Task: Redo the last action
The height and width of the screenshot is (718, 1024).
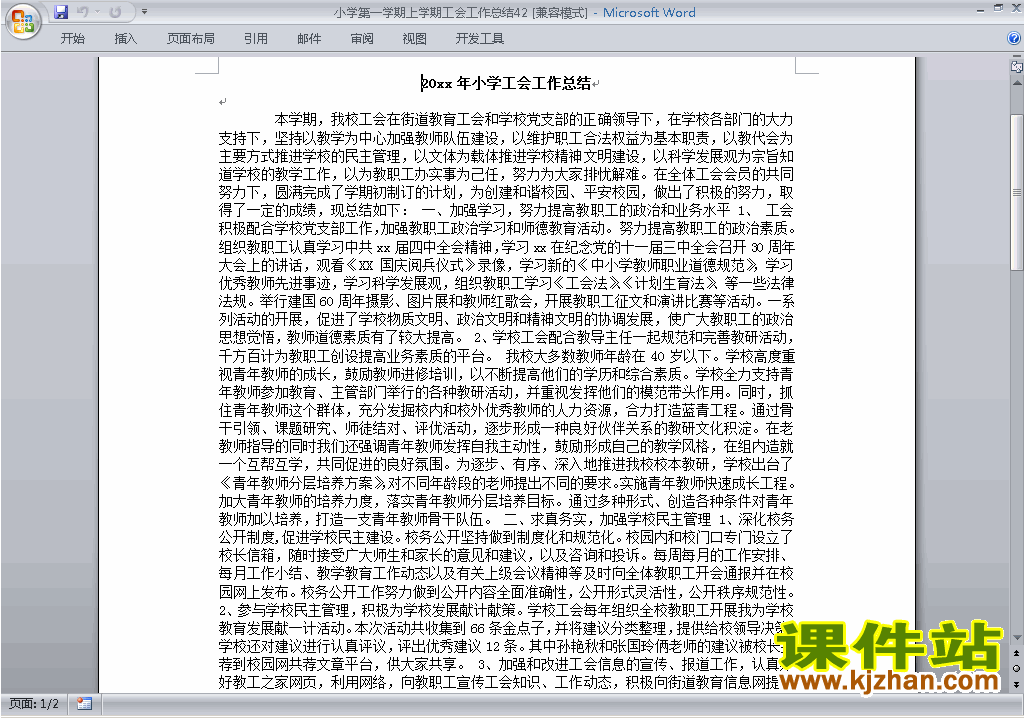Action: (116, 12)
